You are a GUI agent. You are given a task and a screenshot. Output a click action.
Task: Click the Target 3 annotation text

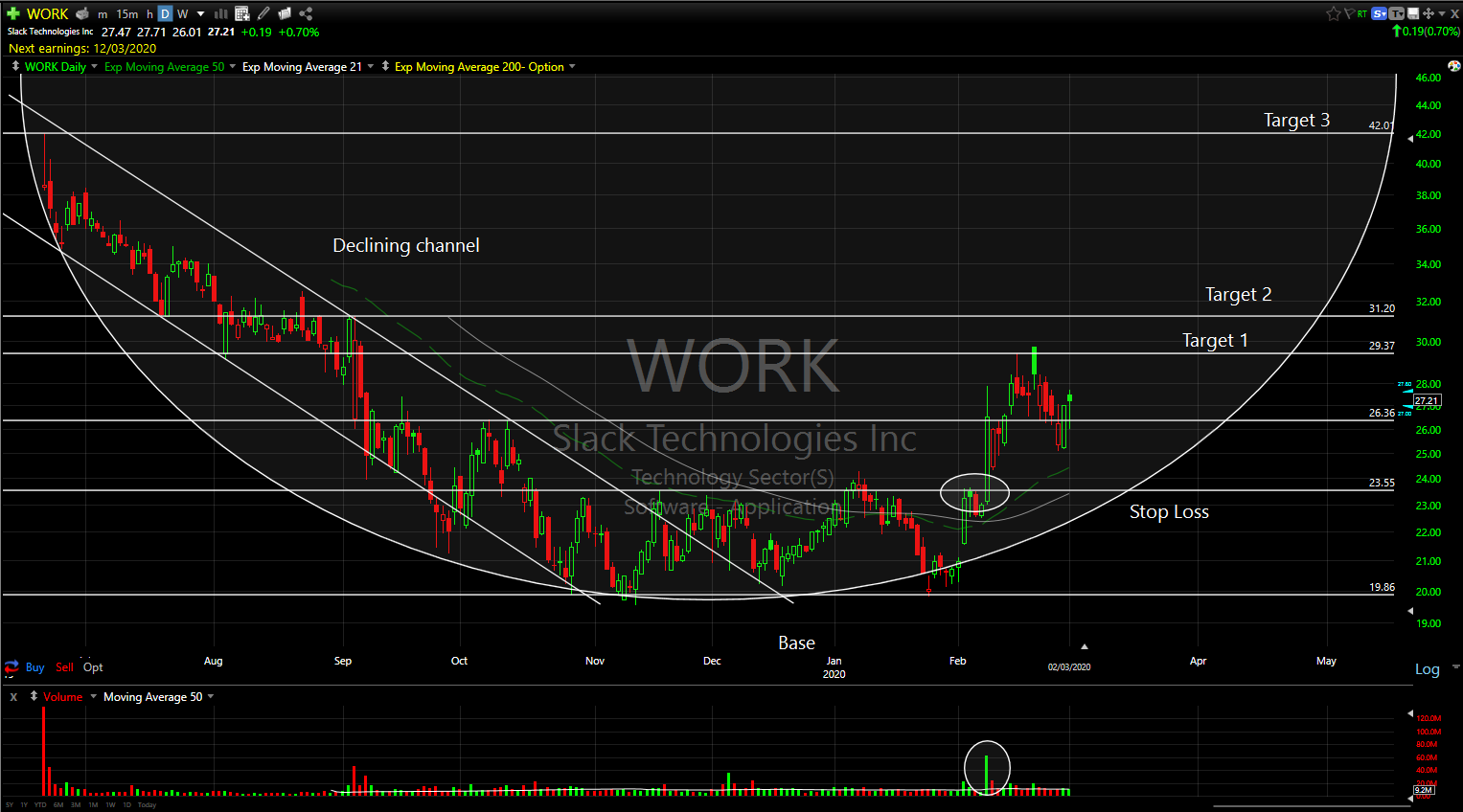(1296, 120)
